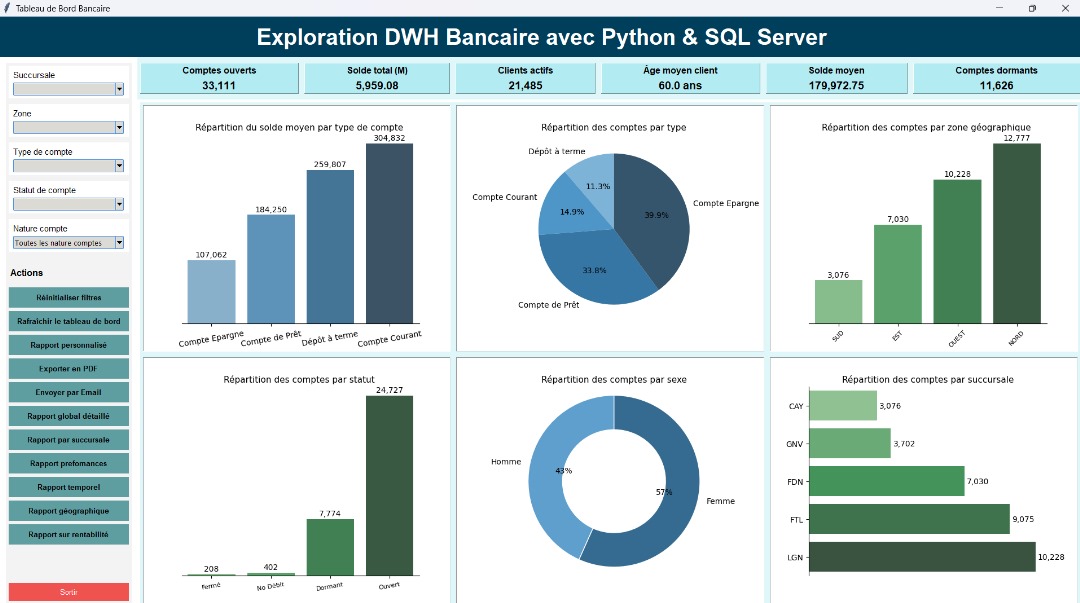Viewport: 1080px width, 603px height.
Task: Open Rapport par succursale
Action: pyautogui.click(x=69, y=440)
